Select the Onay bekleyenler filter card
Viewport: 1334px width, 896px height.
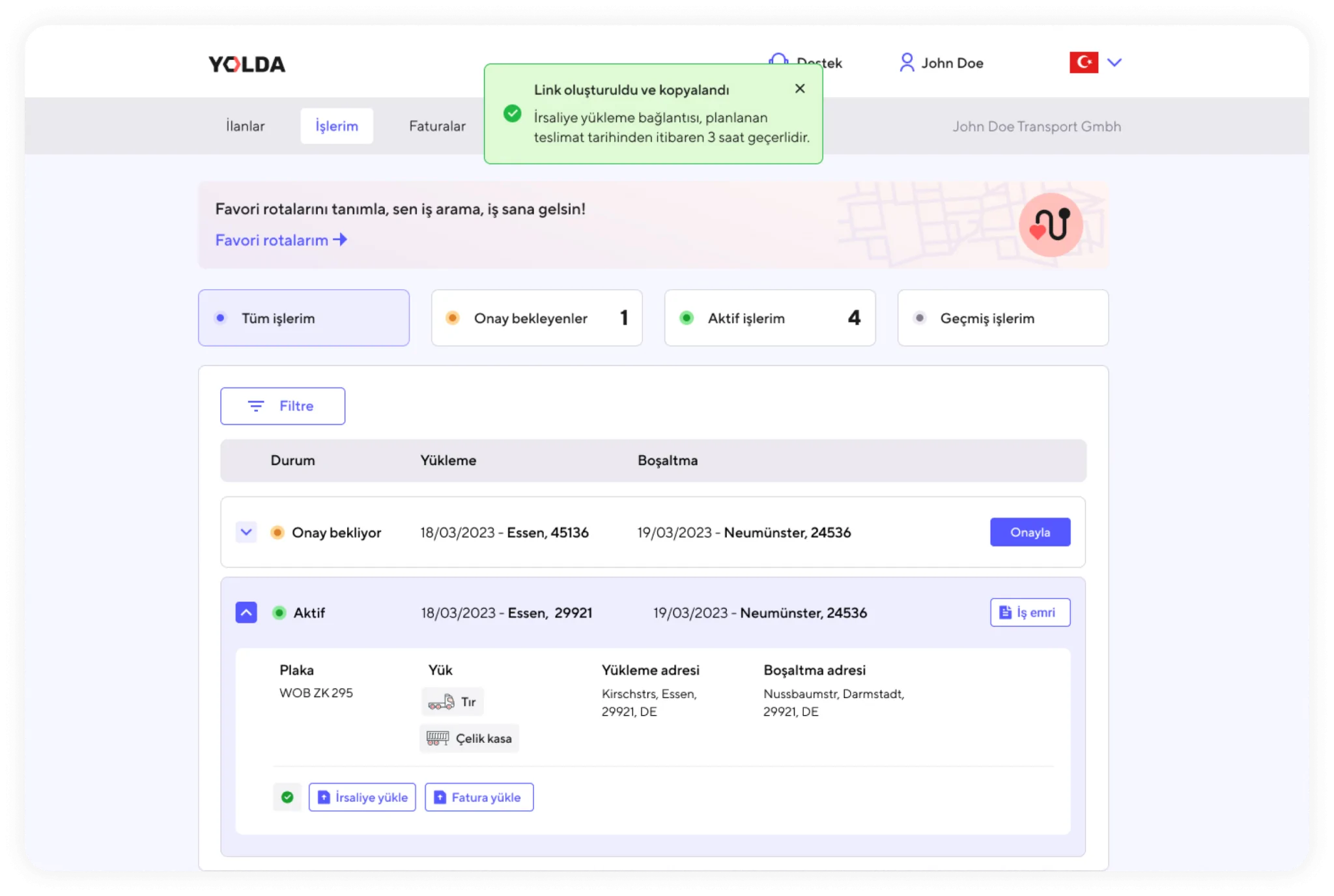point(536,318)
